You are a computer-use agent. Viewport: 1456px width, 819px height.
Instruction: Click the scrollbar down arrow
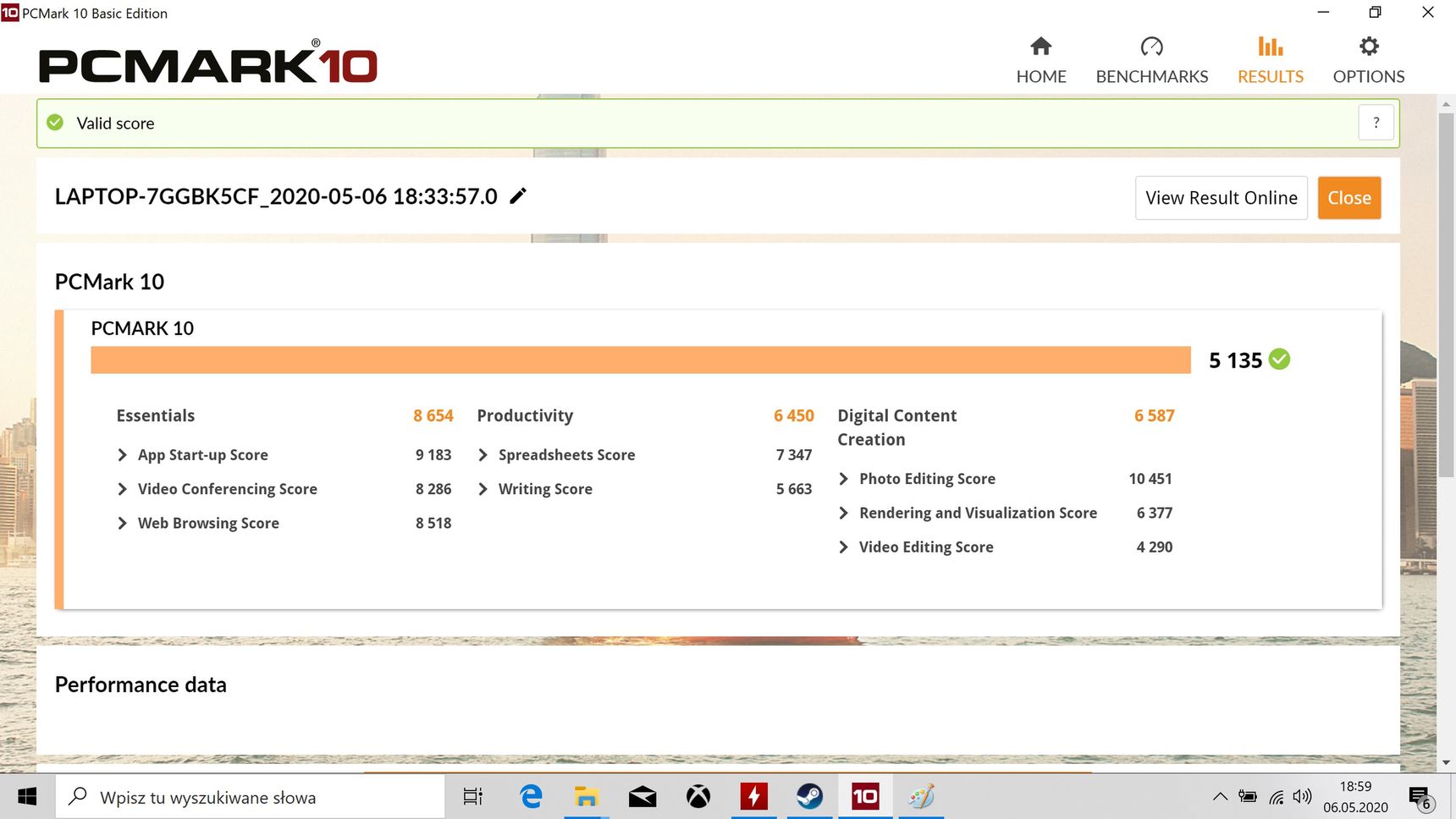(1446, 762)
